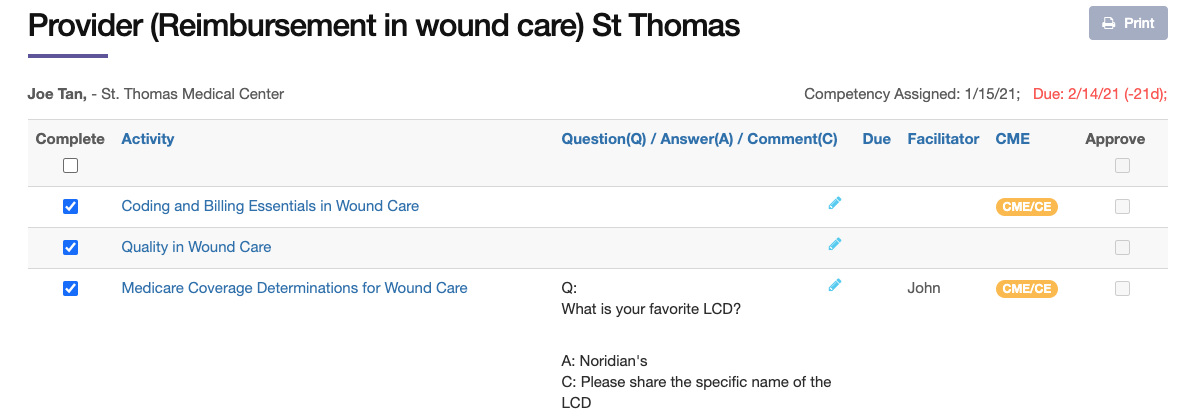The height and width of the screenshot is (418, 1195).
Task: Approve Coding and Billing Essentials activity
Action: pyautogui.click(x=1122, y=207)
